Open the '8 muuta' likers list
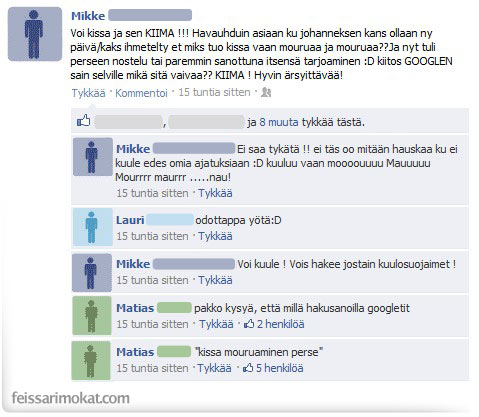Image resolution: width=479 pixels, height=417 pixels. coord(279,122)
